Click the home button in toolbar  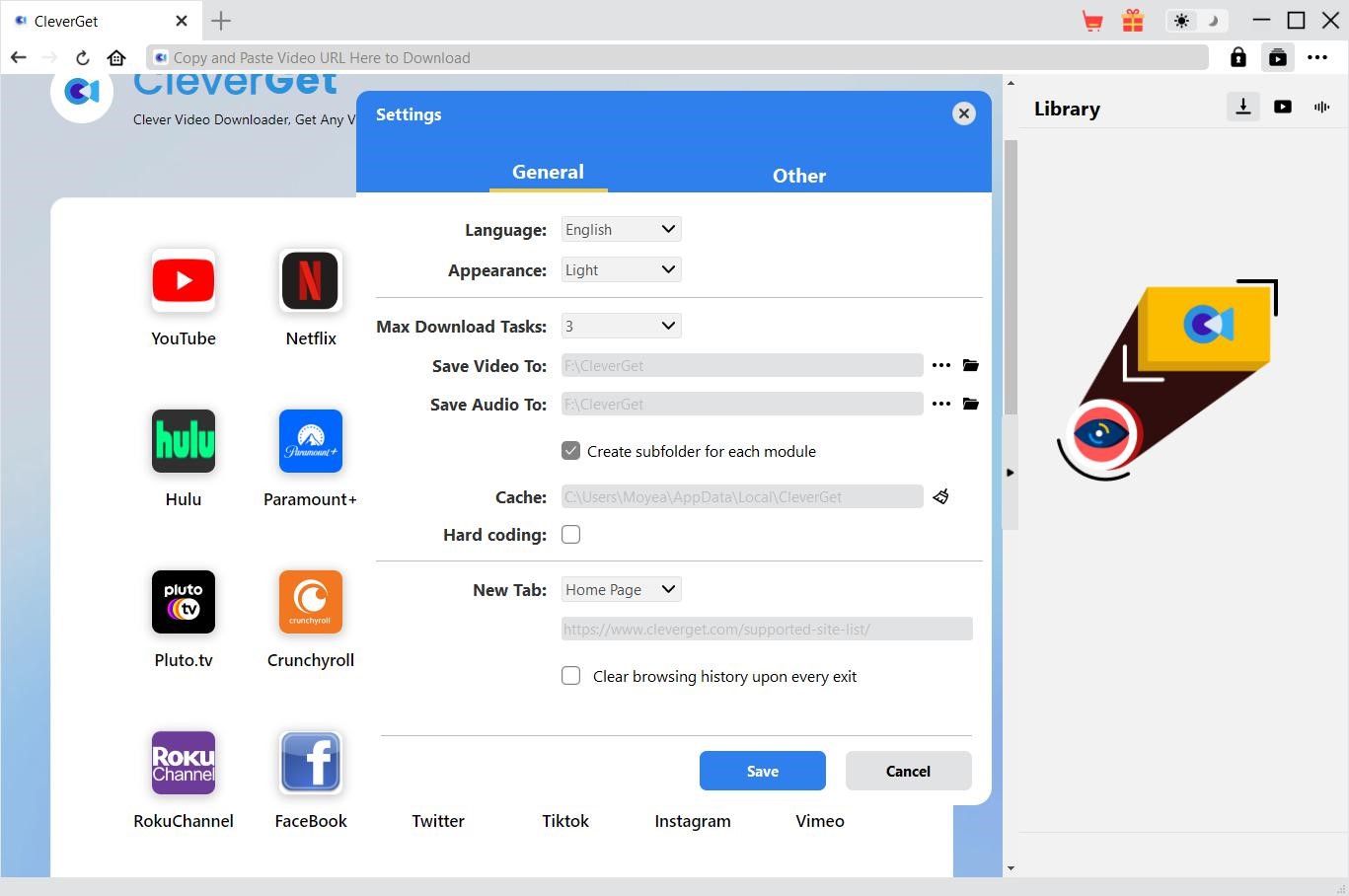116,57
